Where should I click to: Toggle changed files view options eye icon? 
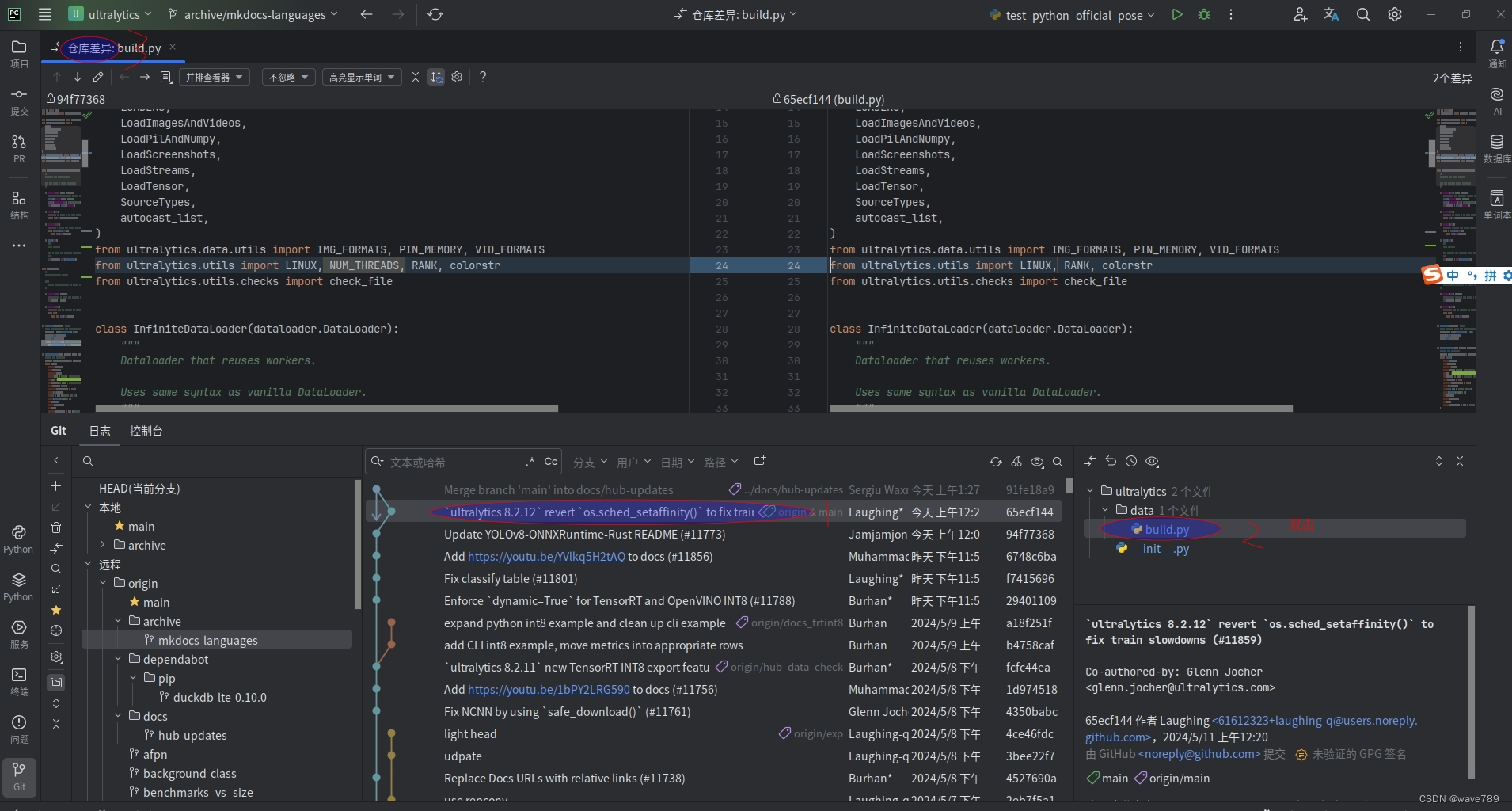coord(1153,461)
